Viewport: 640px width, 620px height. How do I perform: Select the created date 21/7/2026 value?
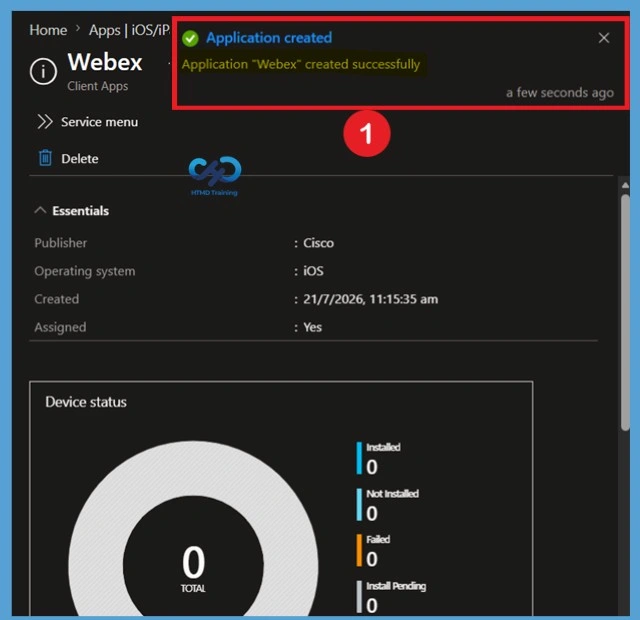[x=371, y=299]
